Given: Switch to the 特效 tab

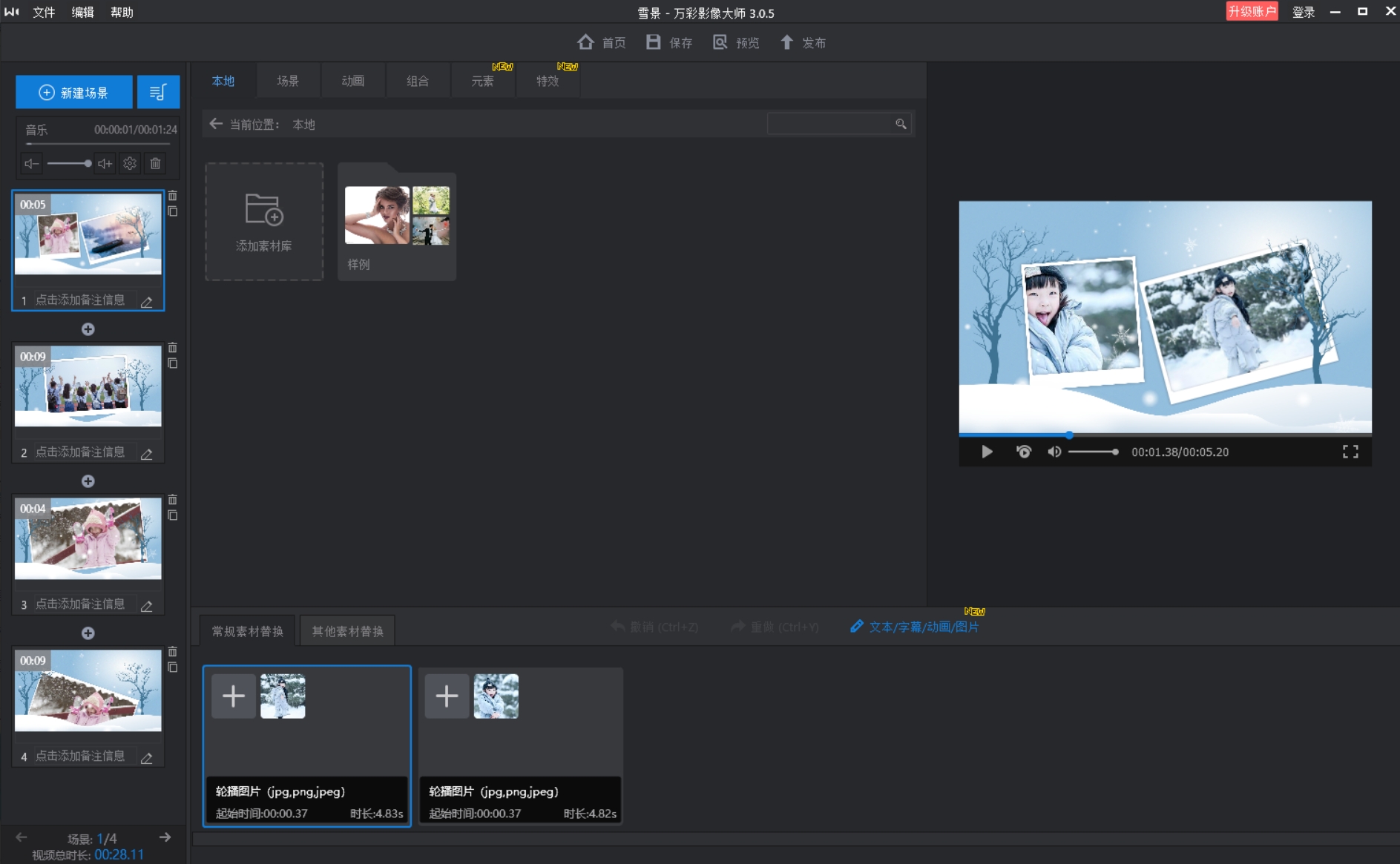Looking at the screenshot, I should tap(548, 81).
